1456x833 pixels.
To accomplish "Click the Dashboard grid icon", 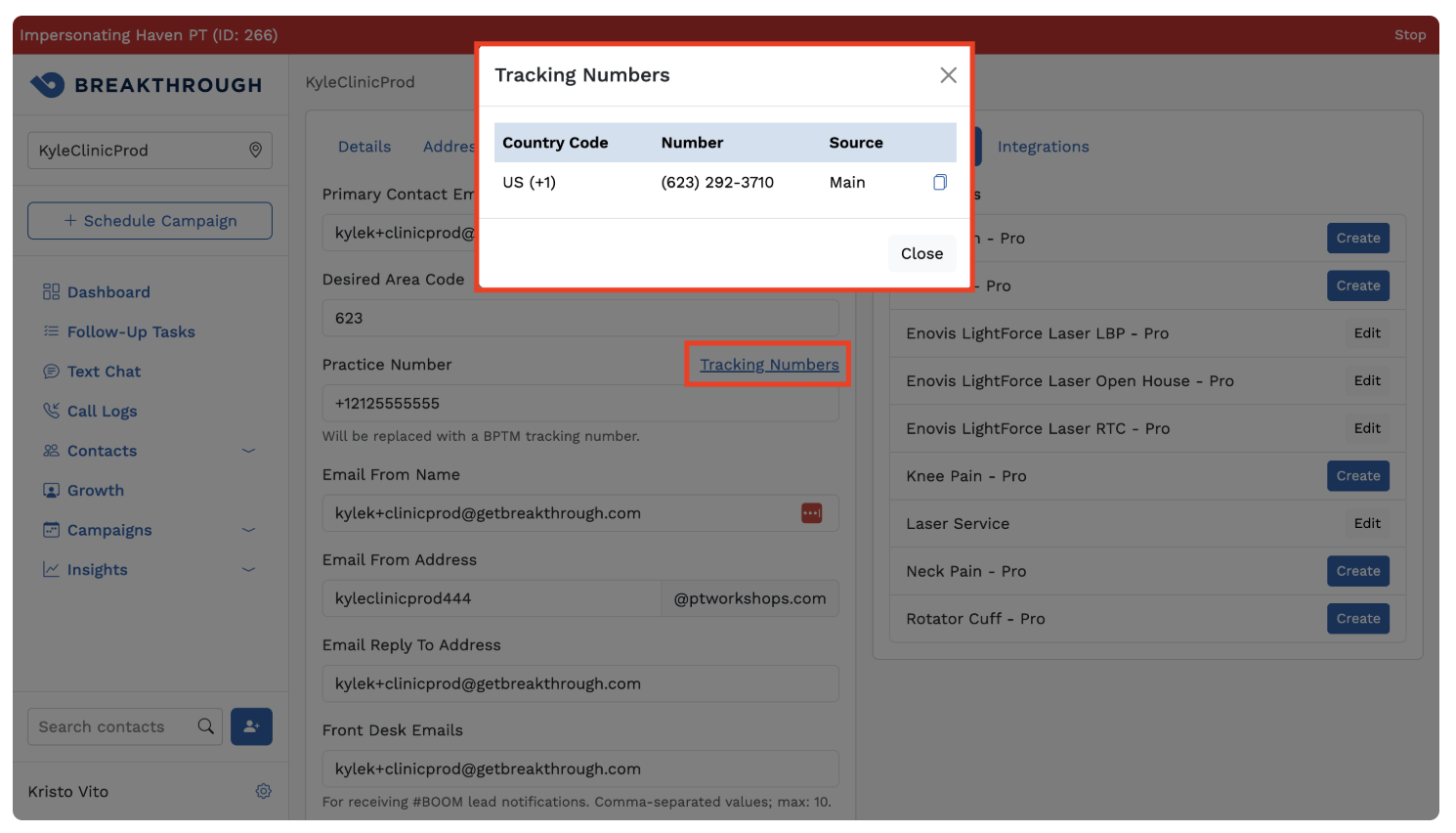I will [51, 291].
